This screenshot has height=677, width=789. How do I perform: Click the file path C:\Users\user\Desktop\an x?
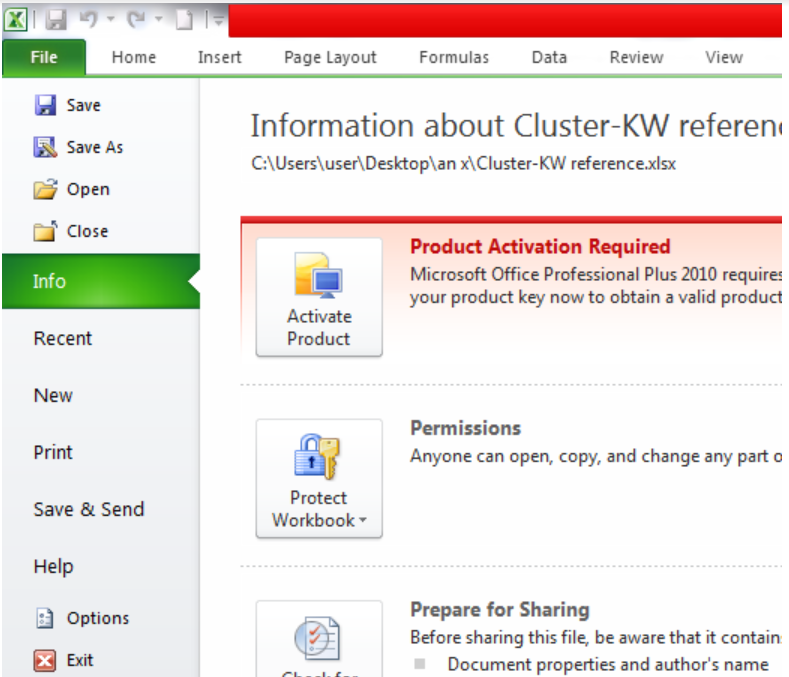click(x=463, y=164)
